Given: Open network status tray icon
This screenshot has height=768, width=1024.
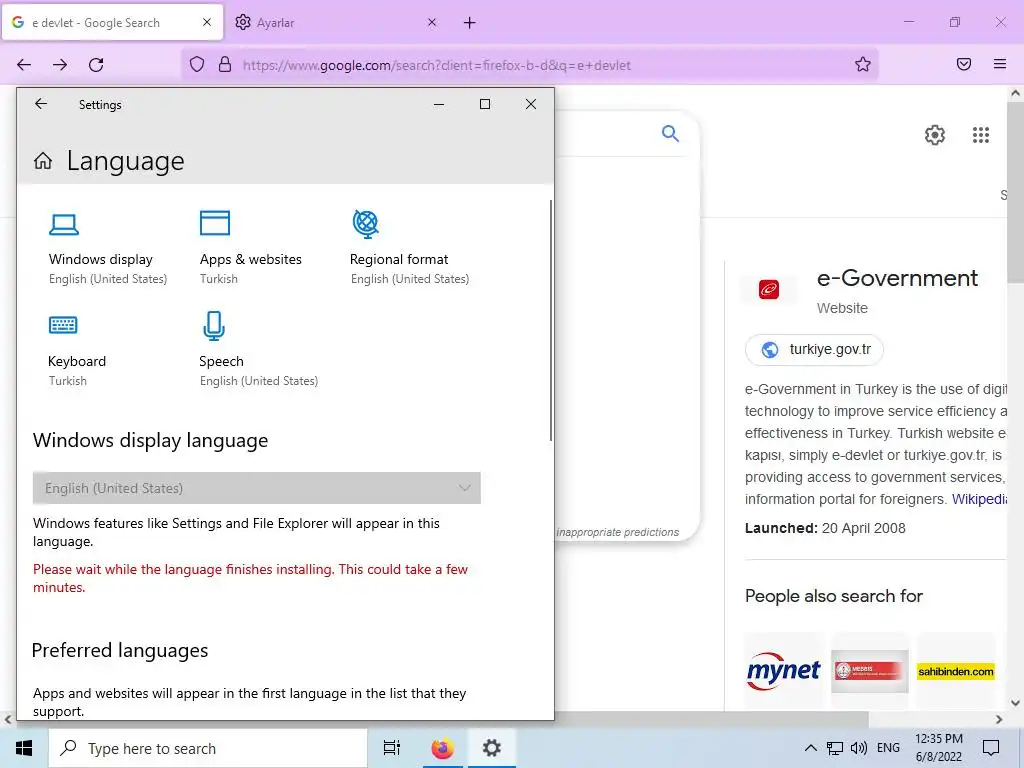Looking at the screenshot, I should tap(835, 748).
